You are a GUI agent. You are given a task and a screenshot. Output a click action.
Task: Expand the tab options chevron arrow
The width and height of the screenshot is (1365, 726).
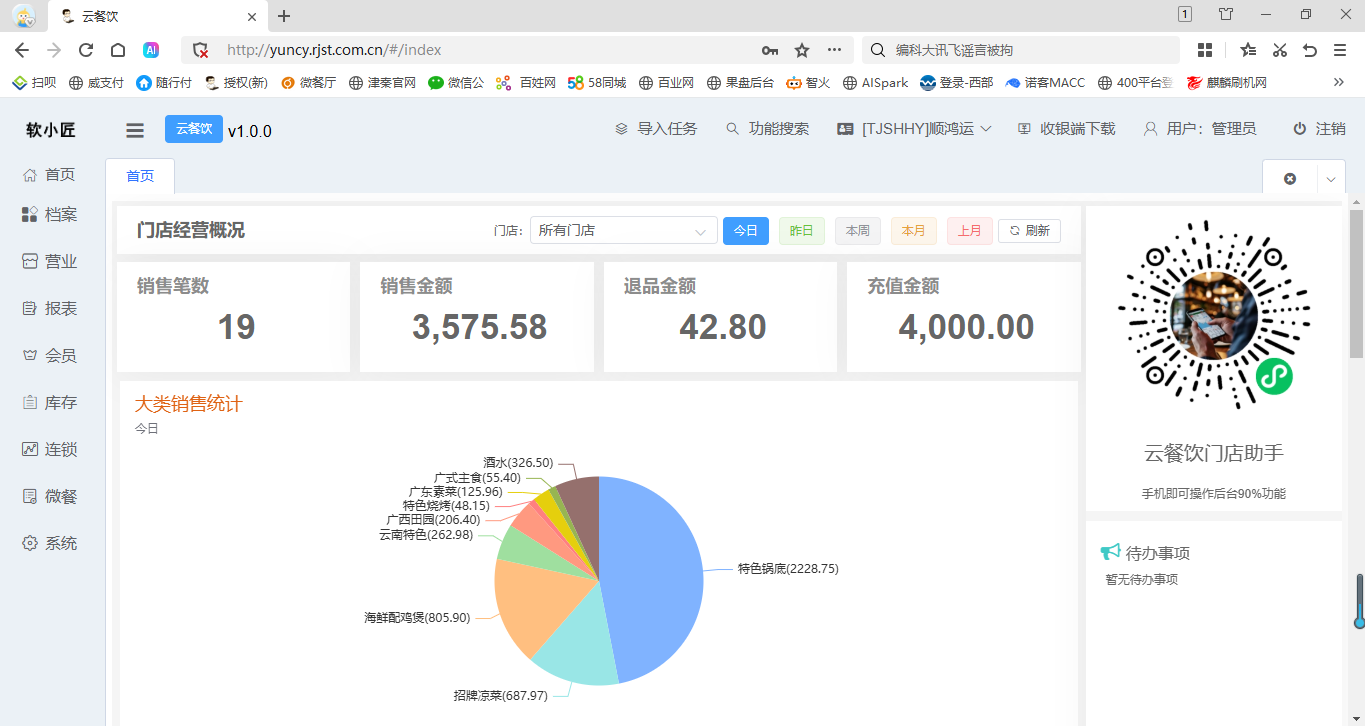(1330, 179)
